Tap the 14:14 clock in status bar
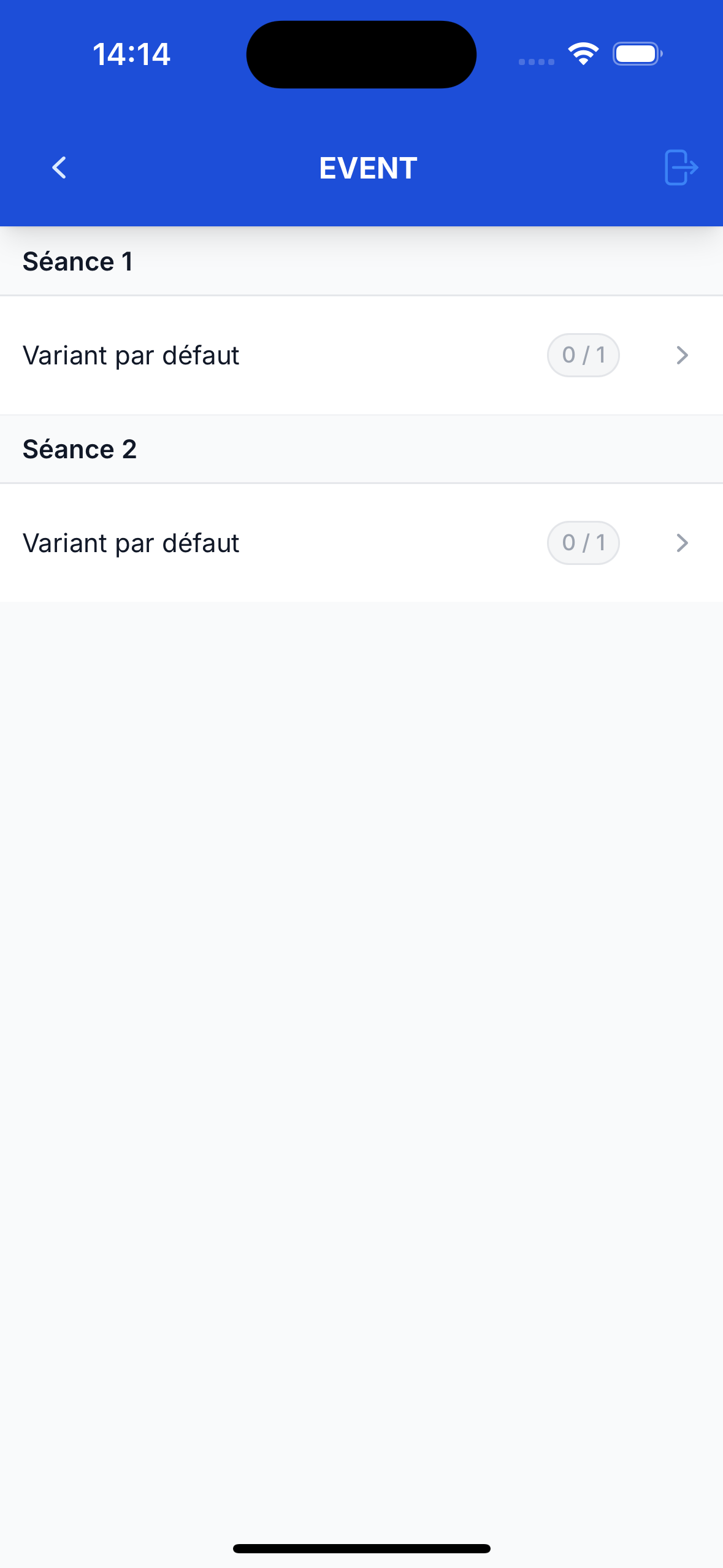This screenshot has width=723, height=1568. tap(131, 54)
